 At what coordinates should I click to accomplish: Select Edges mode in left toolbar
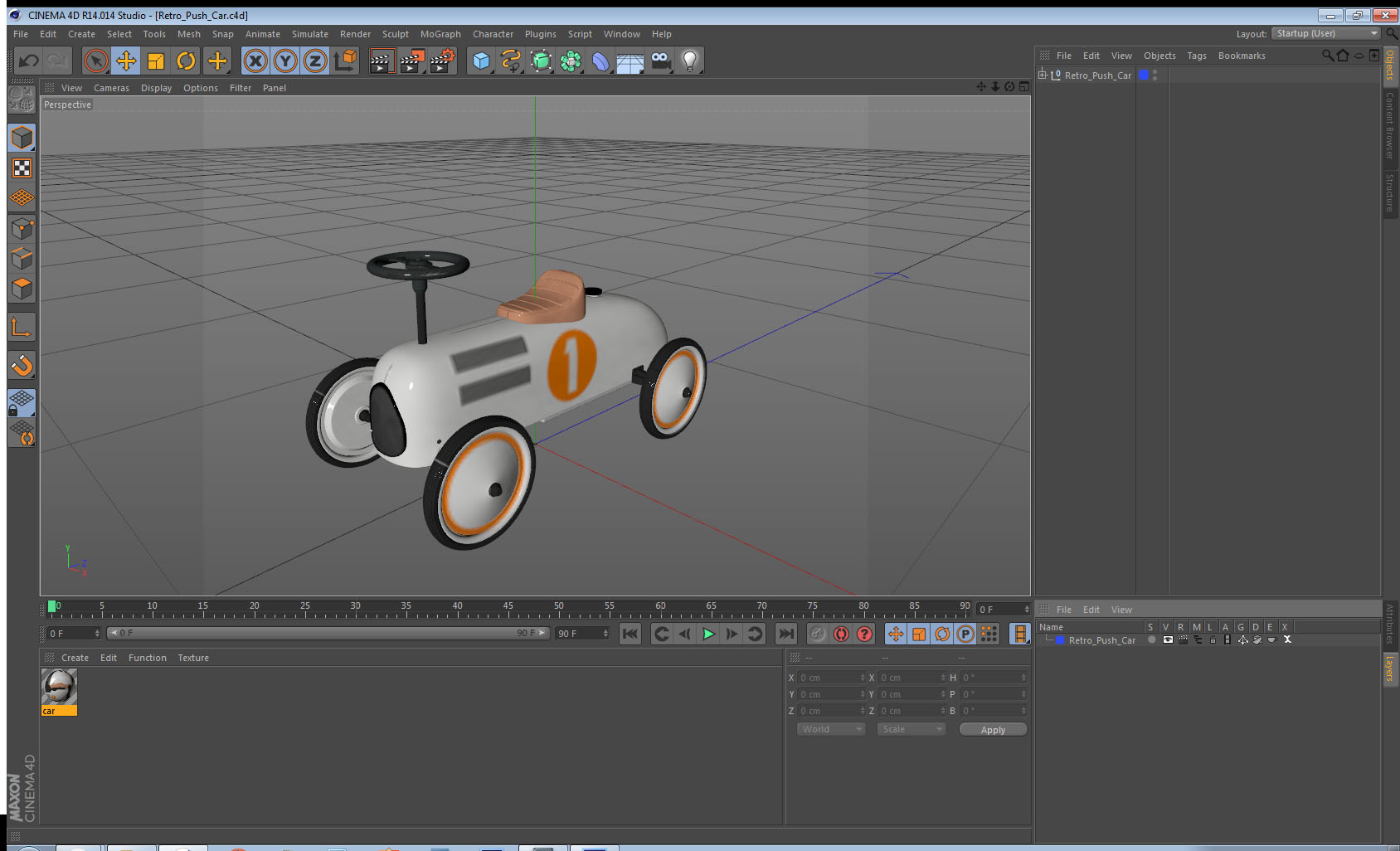coord(22,258)
